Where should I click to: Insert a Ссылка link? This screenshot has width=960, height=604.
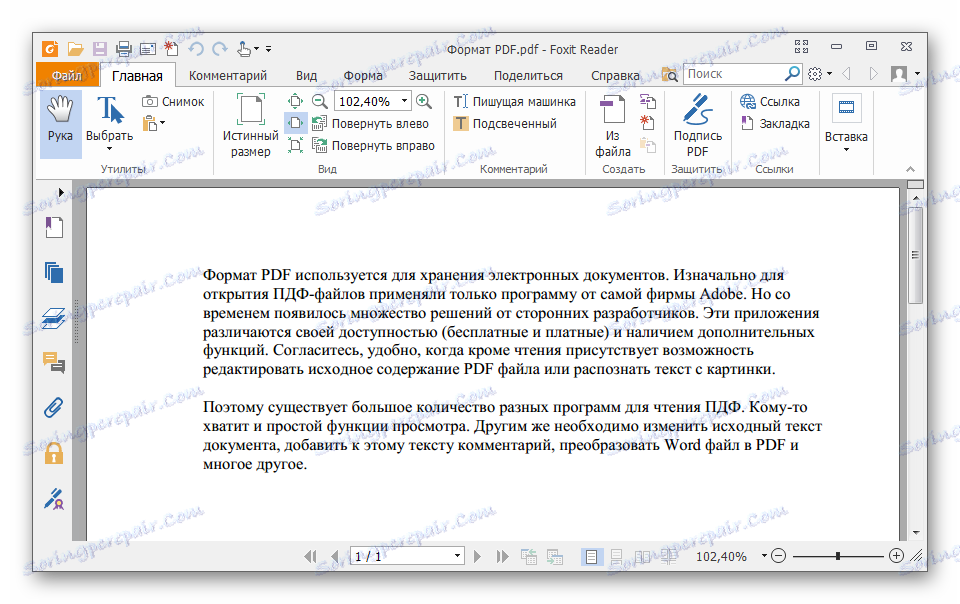pos(770,102)
